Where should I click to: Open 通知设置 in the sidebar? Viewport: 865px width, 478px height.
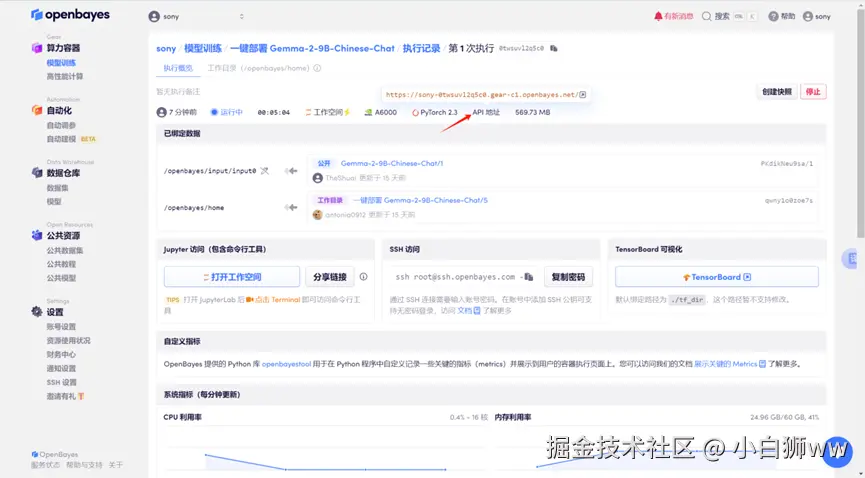(x=61, y=368)
